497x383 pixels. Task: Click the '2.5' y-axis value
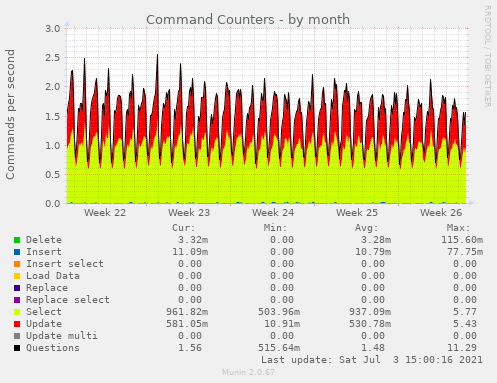(53, 57)
